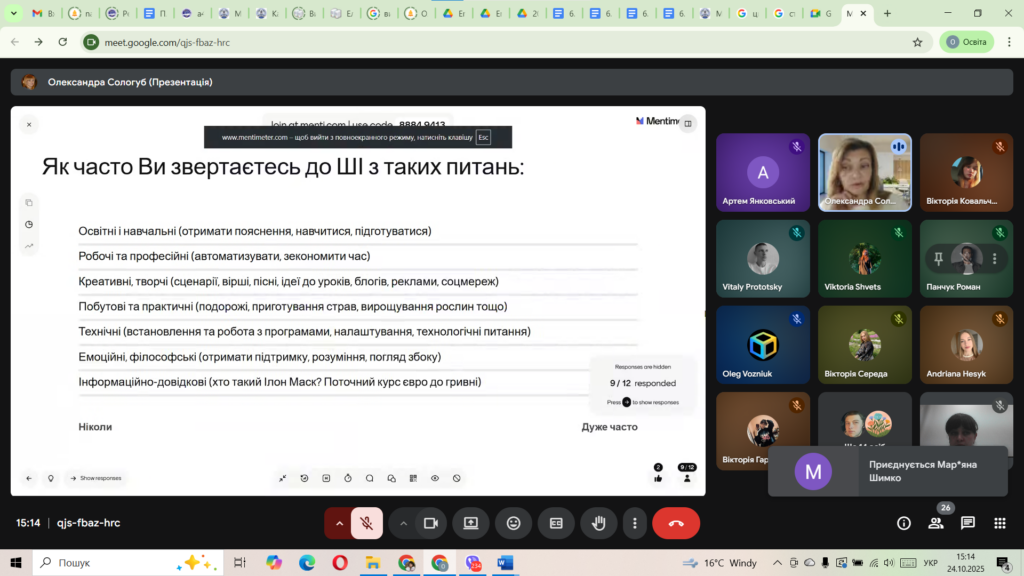Expand camera video settings arrow

pos(404,523)
